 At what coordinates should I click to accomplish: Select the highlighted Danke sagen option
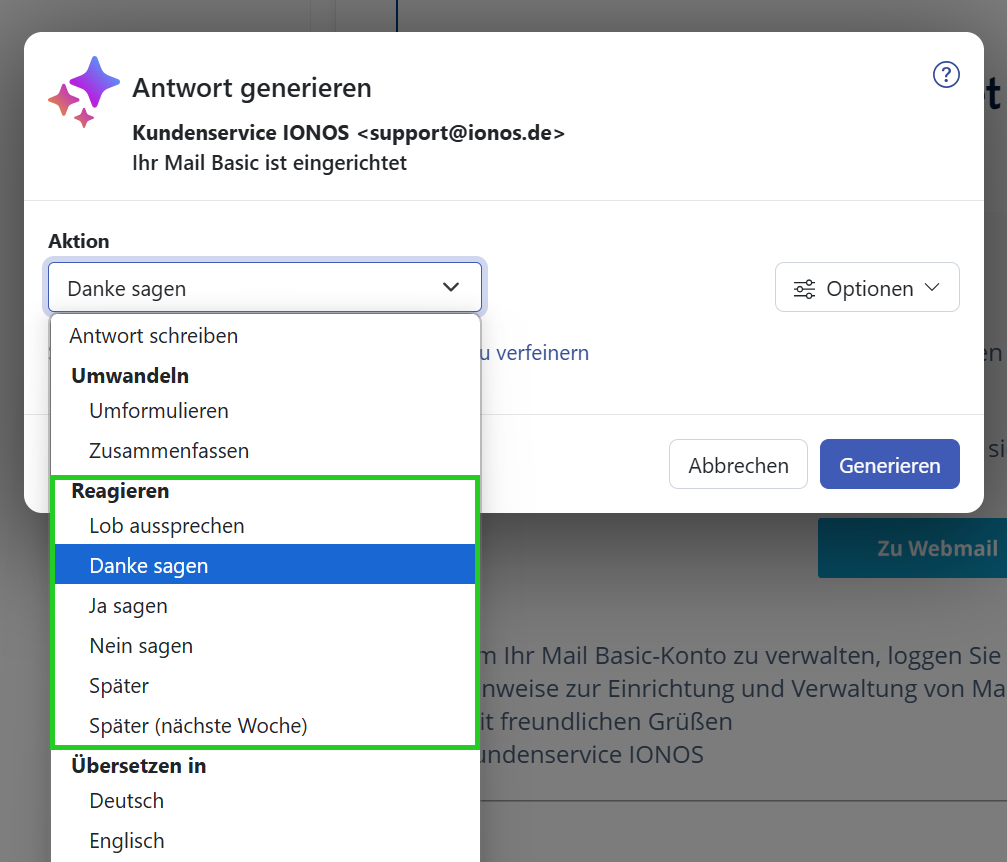click(x=265, y=565)
